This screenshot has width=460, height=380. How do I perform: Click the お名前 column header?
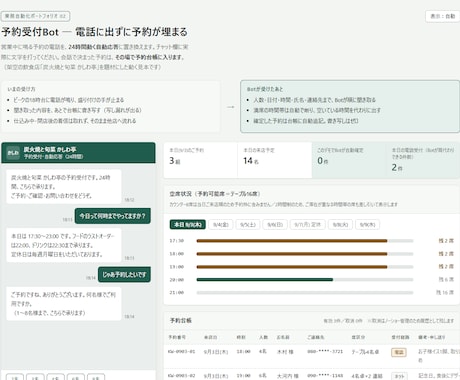[283, 337]
